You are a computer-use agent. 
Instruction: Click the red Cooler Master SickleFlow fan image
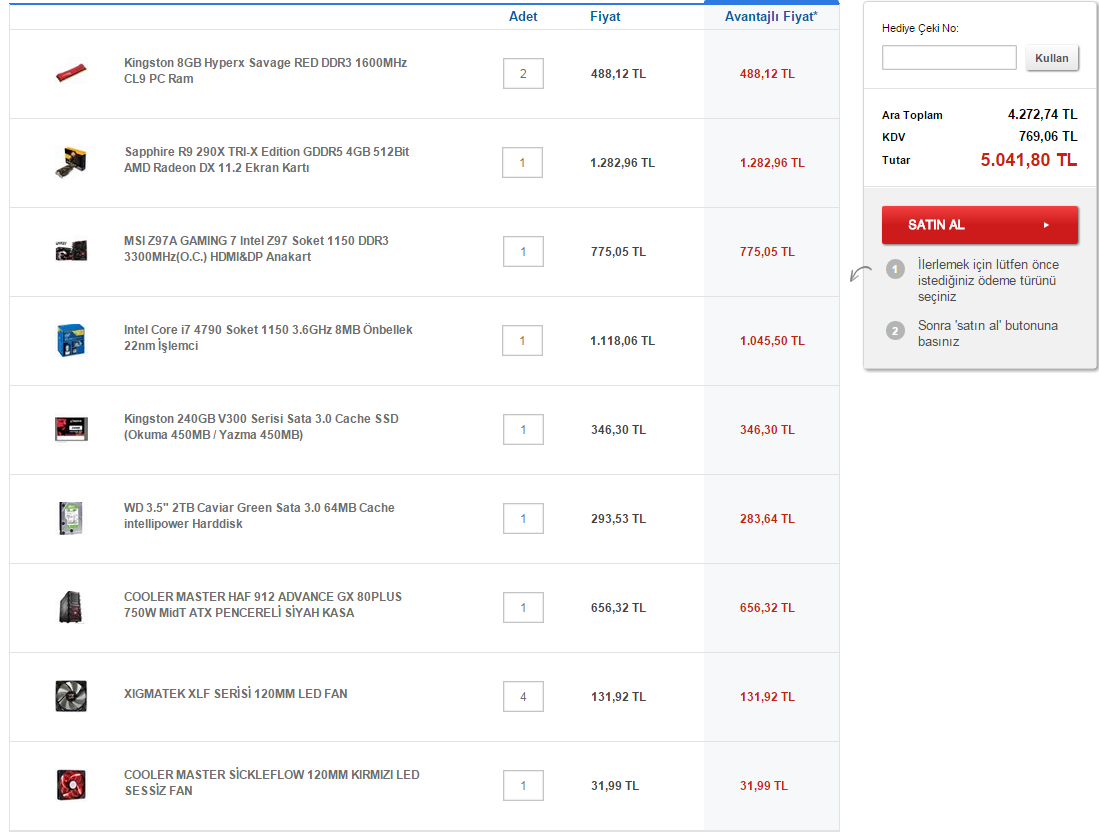click(71, 785)
